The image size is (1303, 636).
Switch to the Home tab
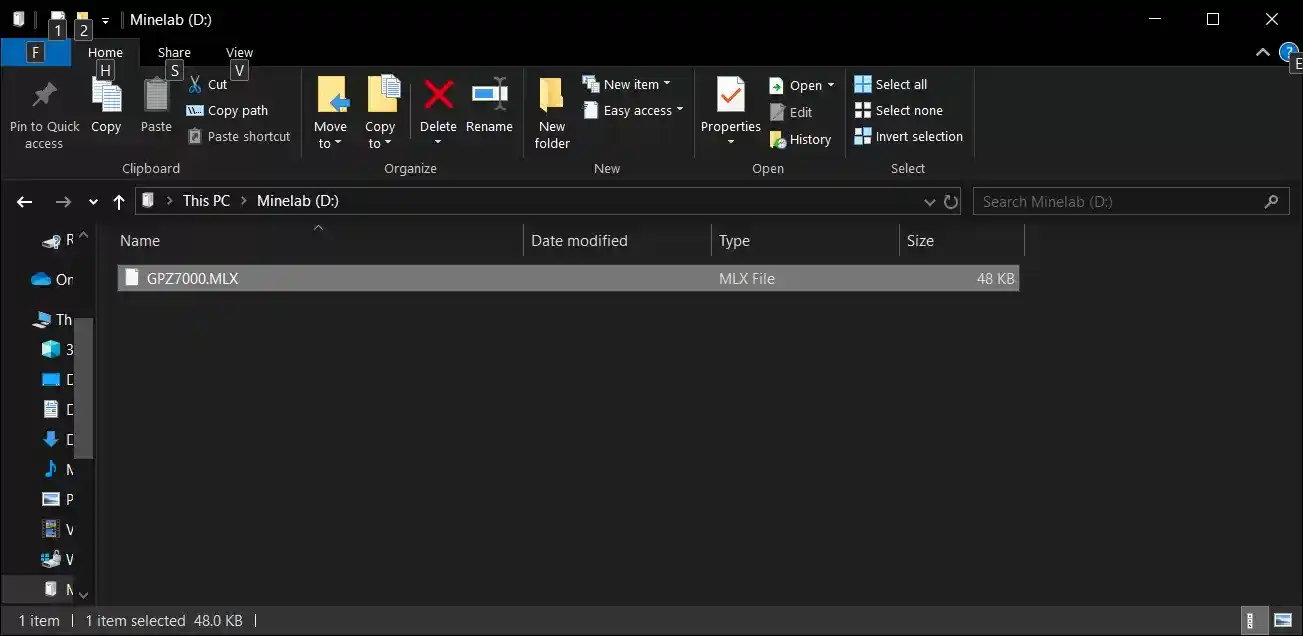coord(105,53)
